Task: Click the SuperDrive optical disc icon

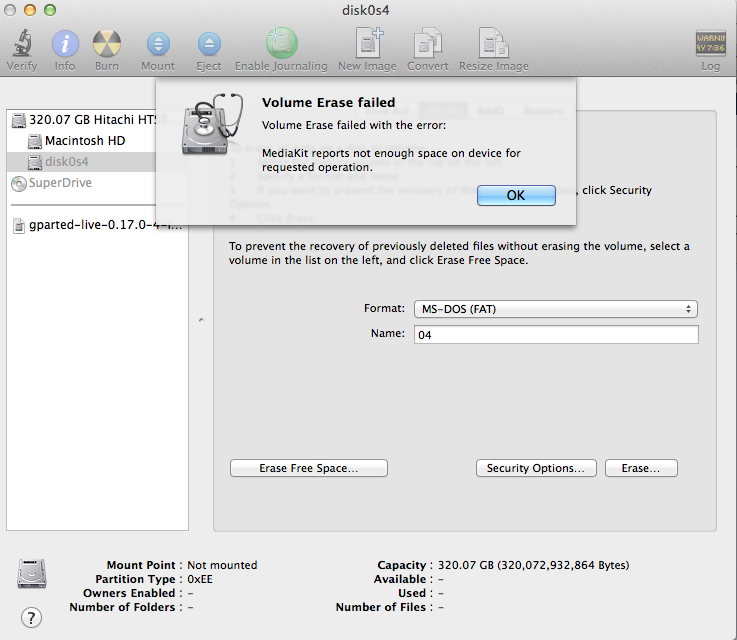Action: click(19, 184)
